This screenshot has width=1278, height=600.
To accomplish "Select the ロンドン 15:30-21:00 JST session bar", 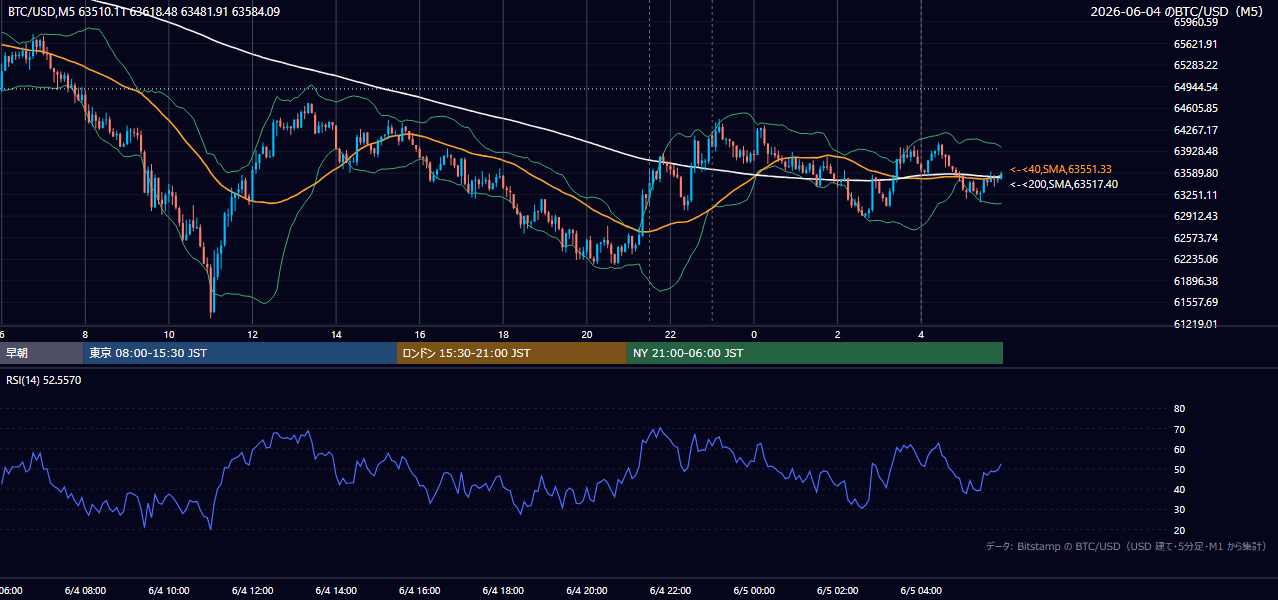I will tap(512, 353).
